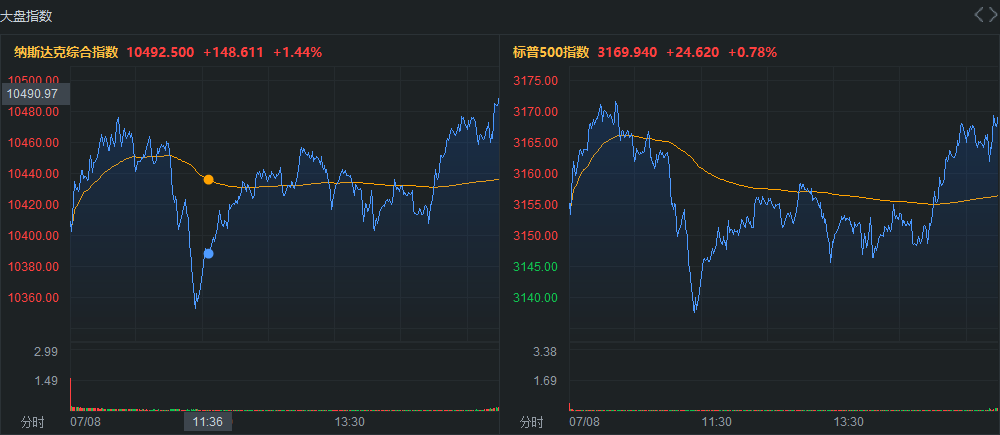The image size is (1000, 435).
Task: Select the 分时 label under the Nasdaq chart
Action: (33, 422)
